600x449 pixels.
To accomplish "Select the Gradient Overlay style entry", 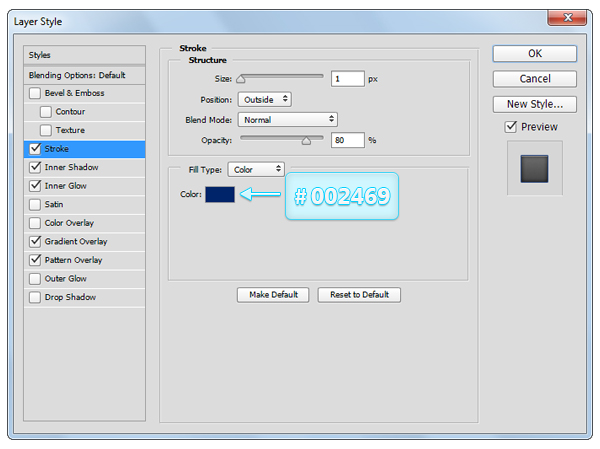I will click(x=76, y=241).
